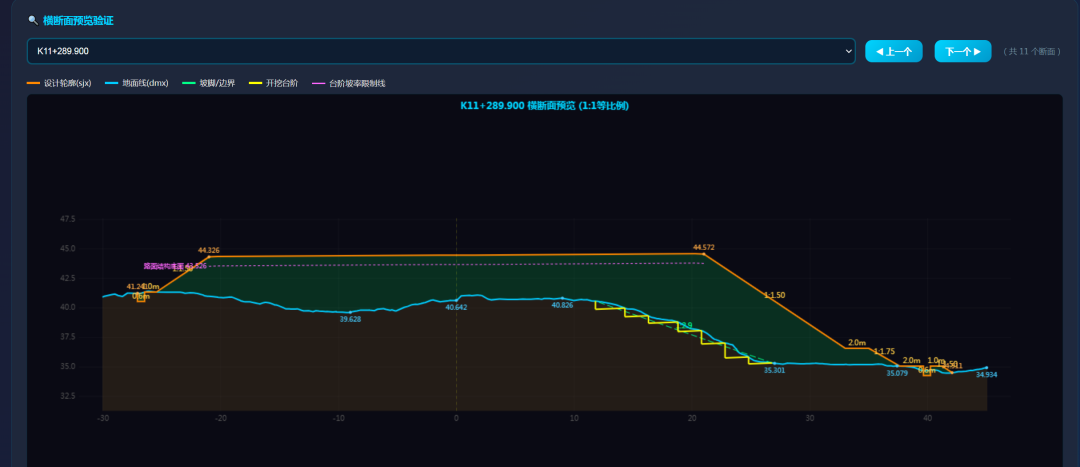Hide the 开挖台阶 legend series
This screenshot has width=1080, height=467.
click(273, 83)
